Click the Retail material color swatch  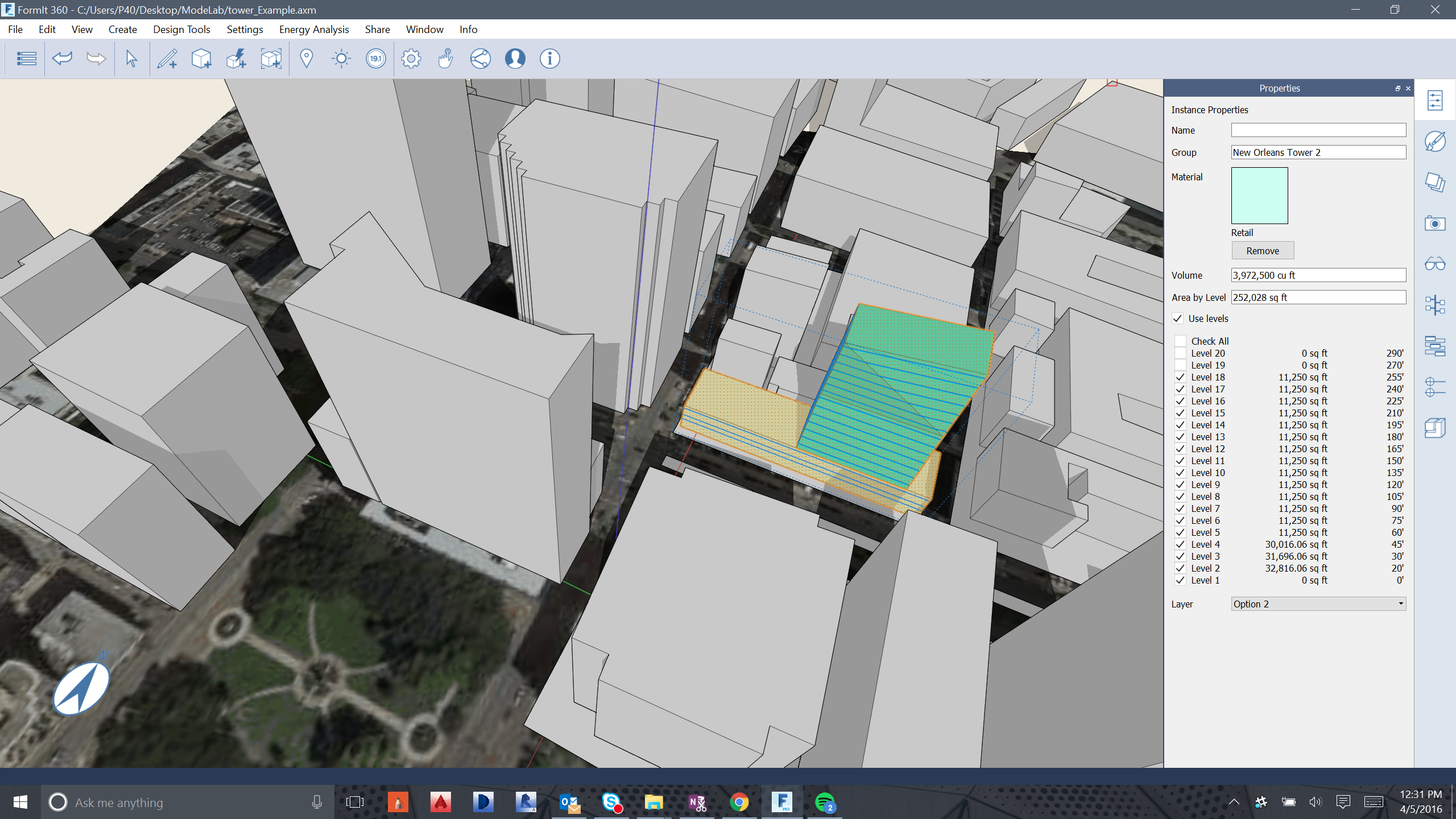click(x=1259, y=196)
